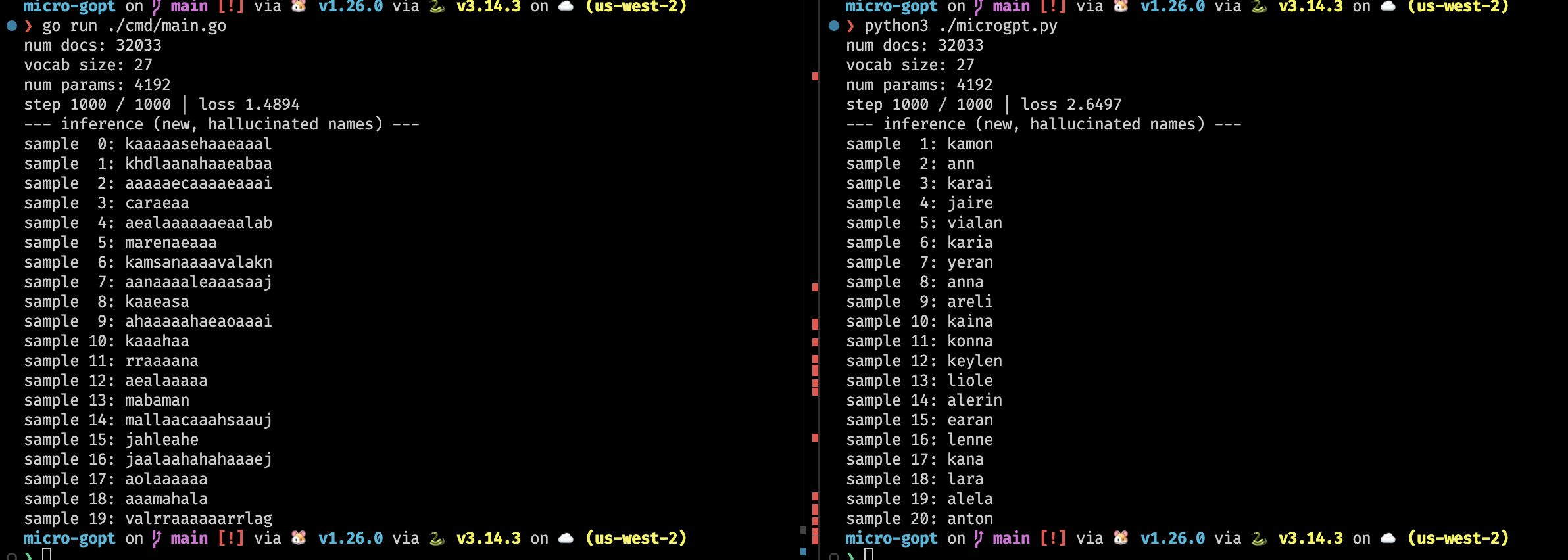Click the Python snake icon in left pane's bottom prompt

click(437, 538)
